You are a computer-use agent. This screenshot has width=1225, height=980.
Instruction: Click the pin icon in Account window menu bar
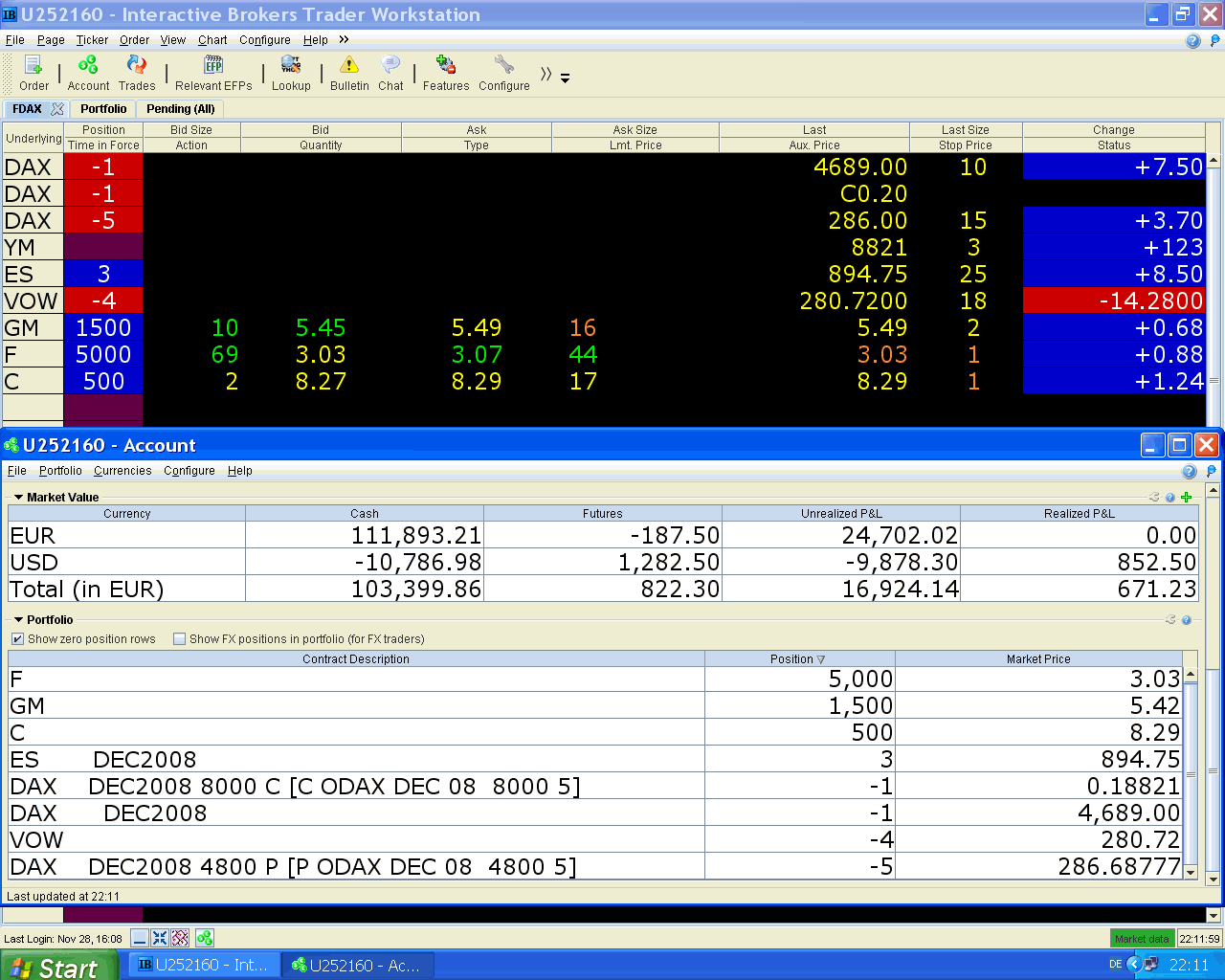[1212, 471]
